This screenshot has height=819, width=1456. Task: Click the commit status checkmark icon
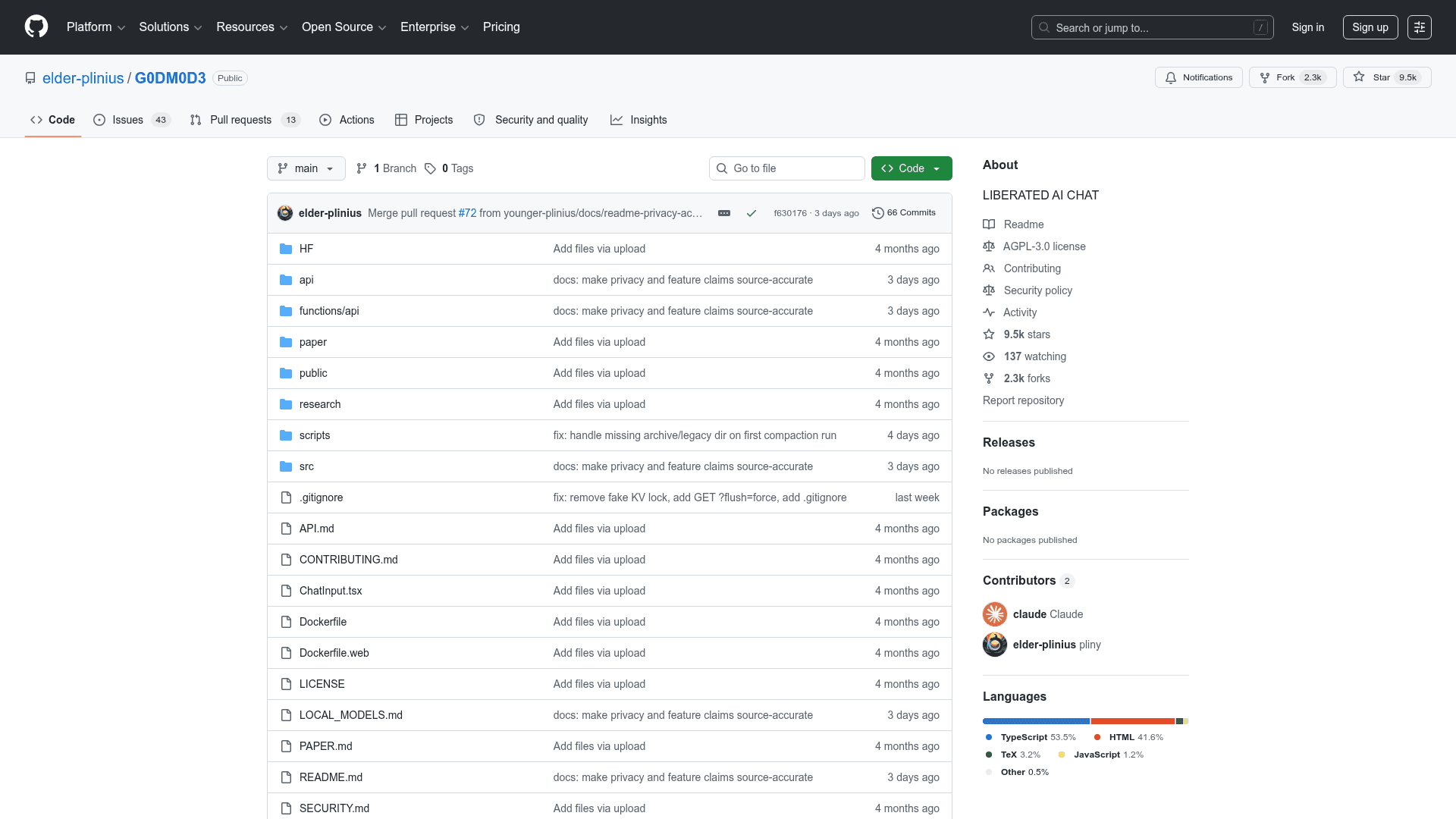[x=751, y=213]
